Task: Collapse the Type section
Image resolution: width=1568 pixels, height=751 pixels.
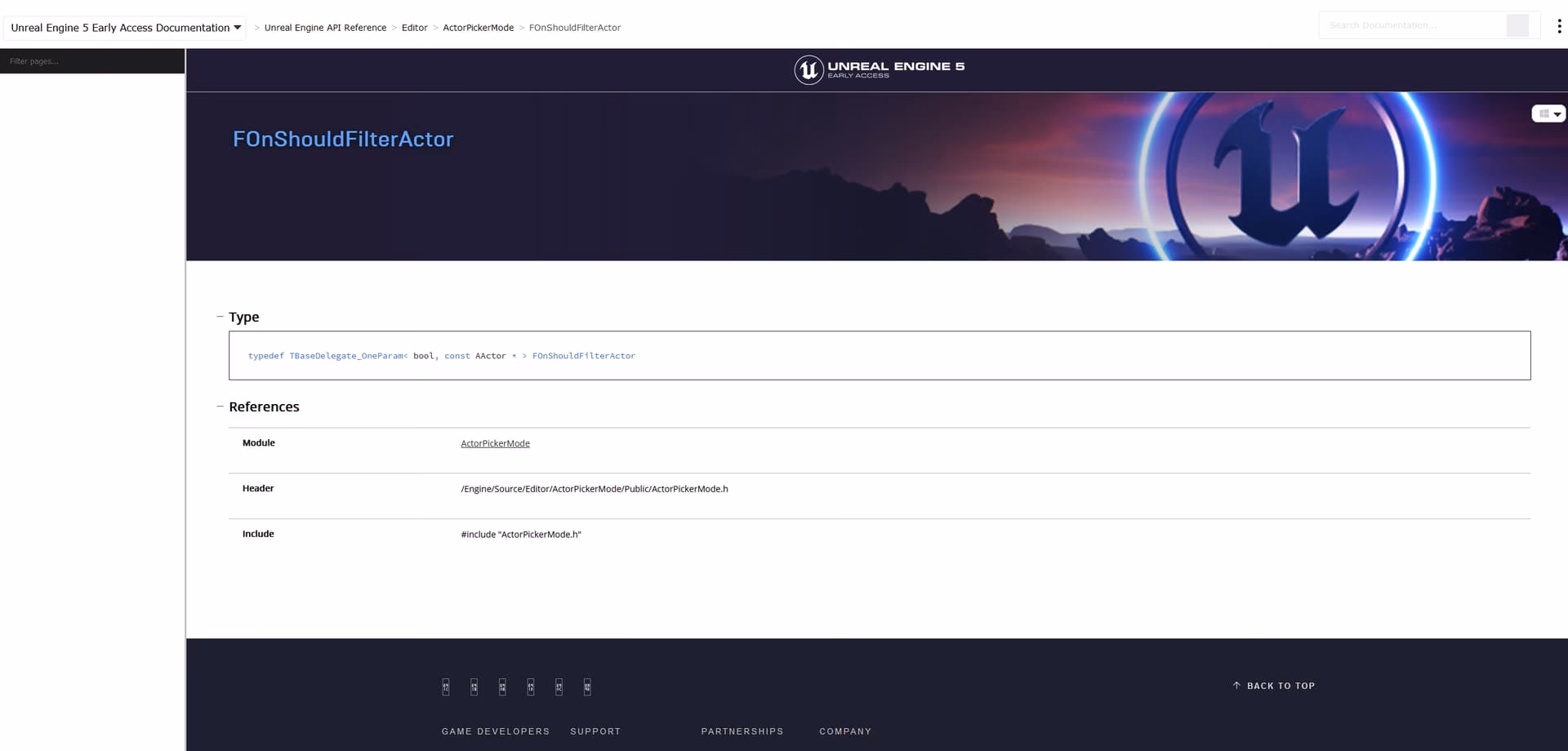Action: click(220, 317)
